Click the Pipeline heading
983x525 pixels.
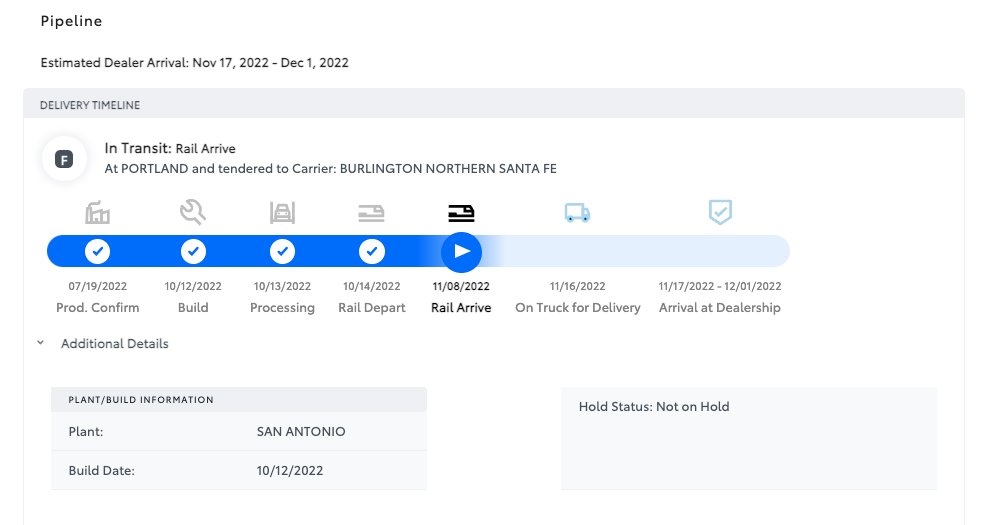pos(71,21)
